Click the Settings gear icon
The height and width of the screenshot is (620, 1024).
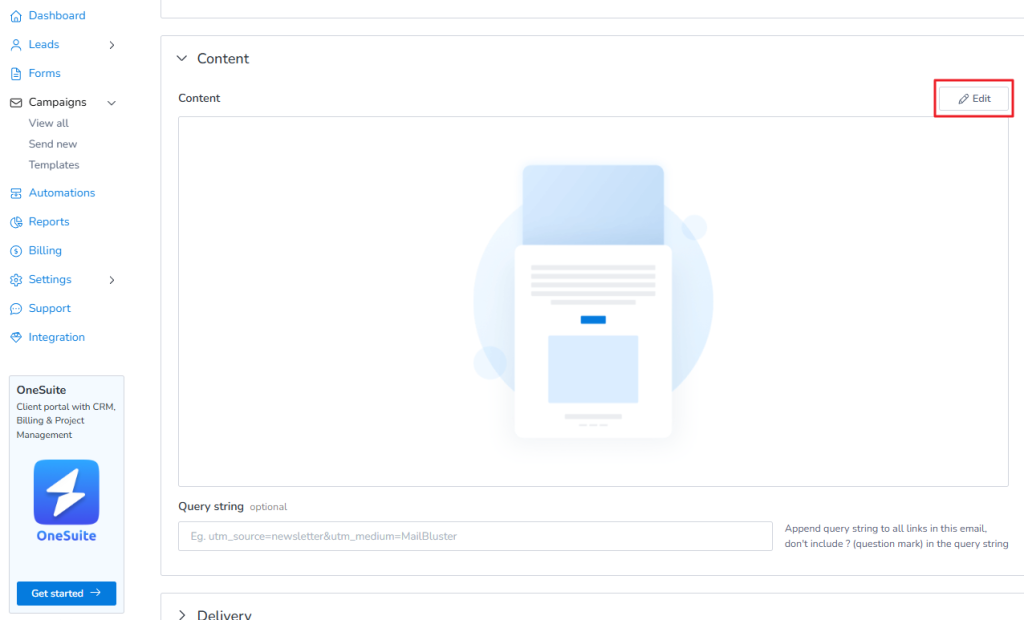pos(16,280)
